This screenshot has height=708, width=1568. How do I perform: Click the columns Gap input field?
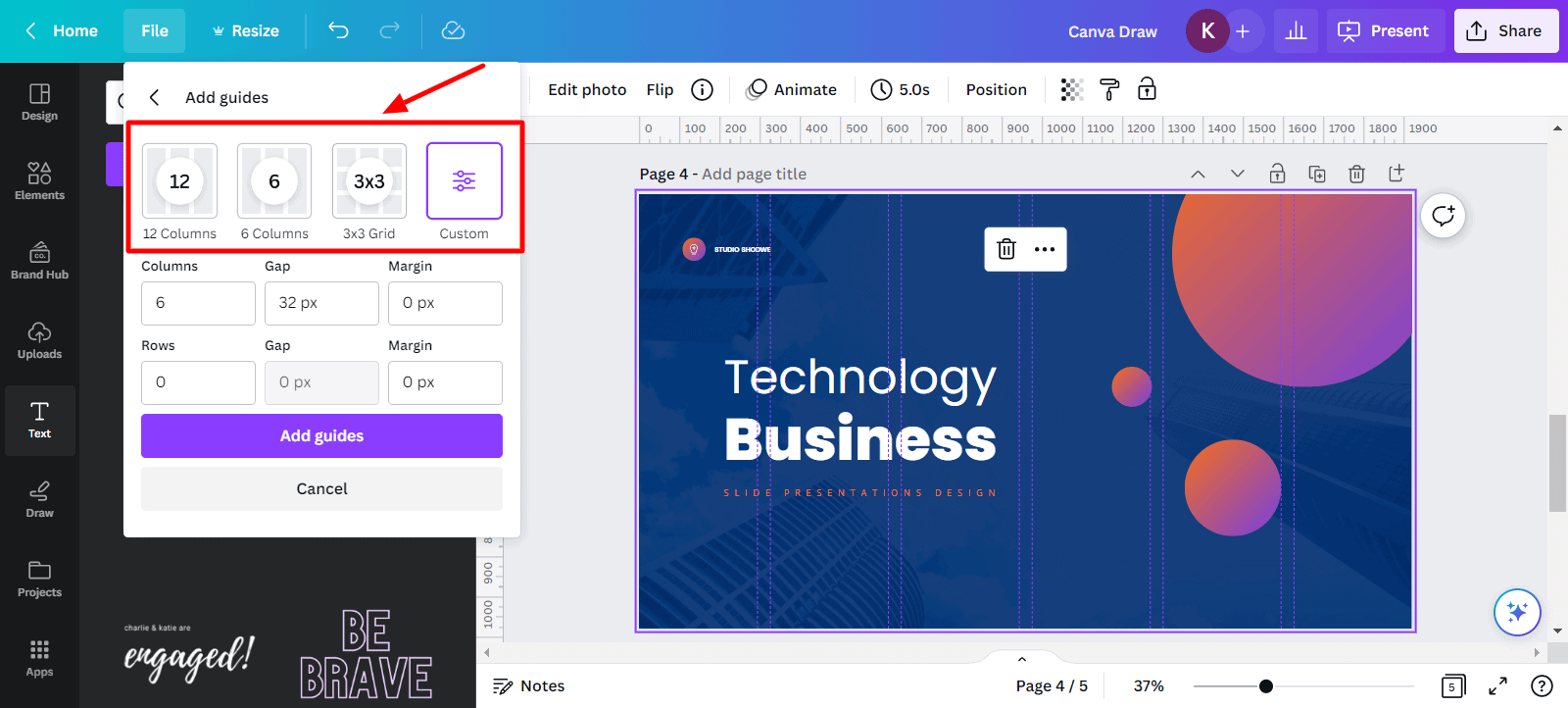point(321,303)
